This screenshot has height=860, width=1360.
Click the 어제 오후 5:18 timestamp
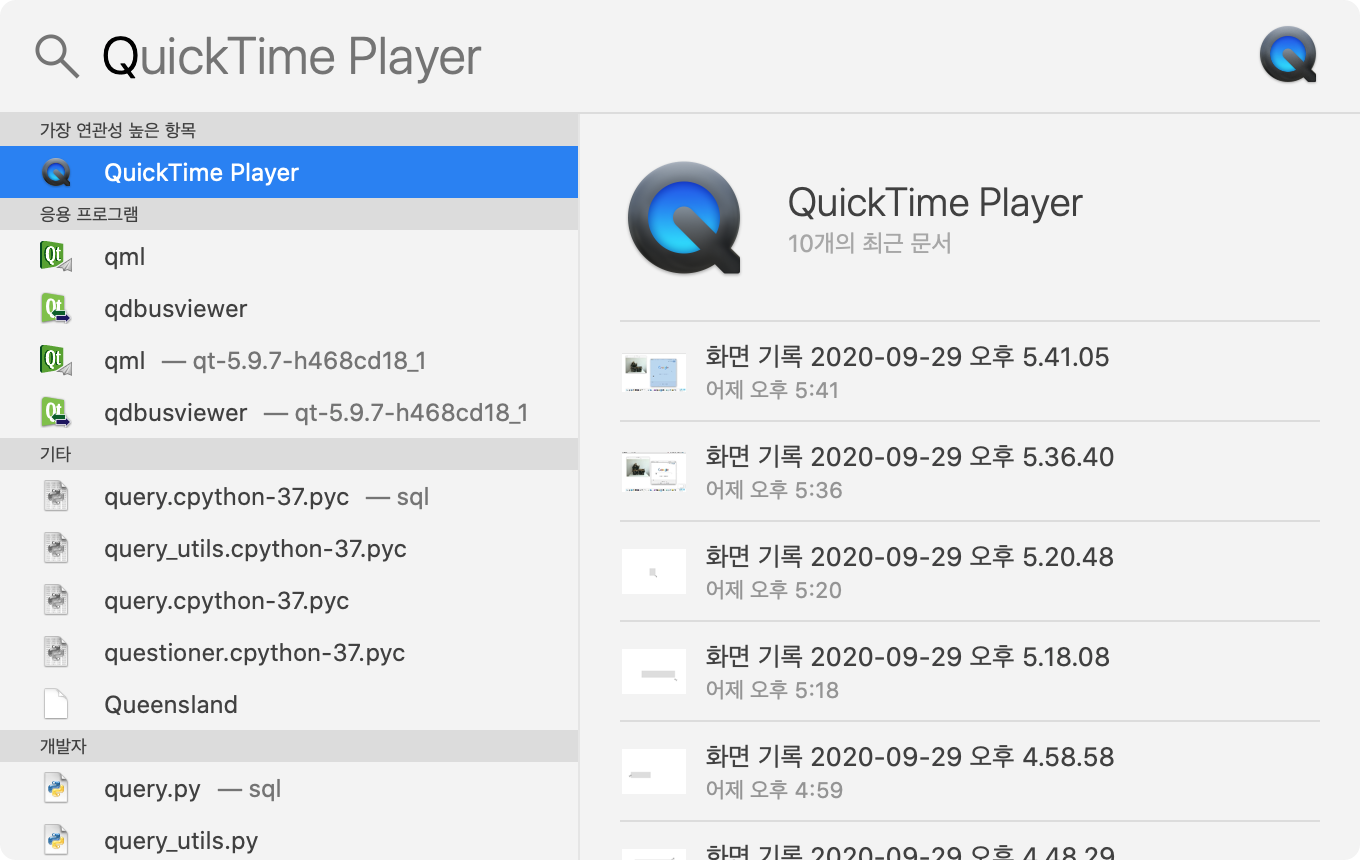click(772, 690)
